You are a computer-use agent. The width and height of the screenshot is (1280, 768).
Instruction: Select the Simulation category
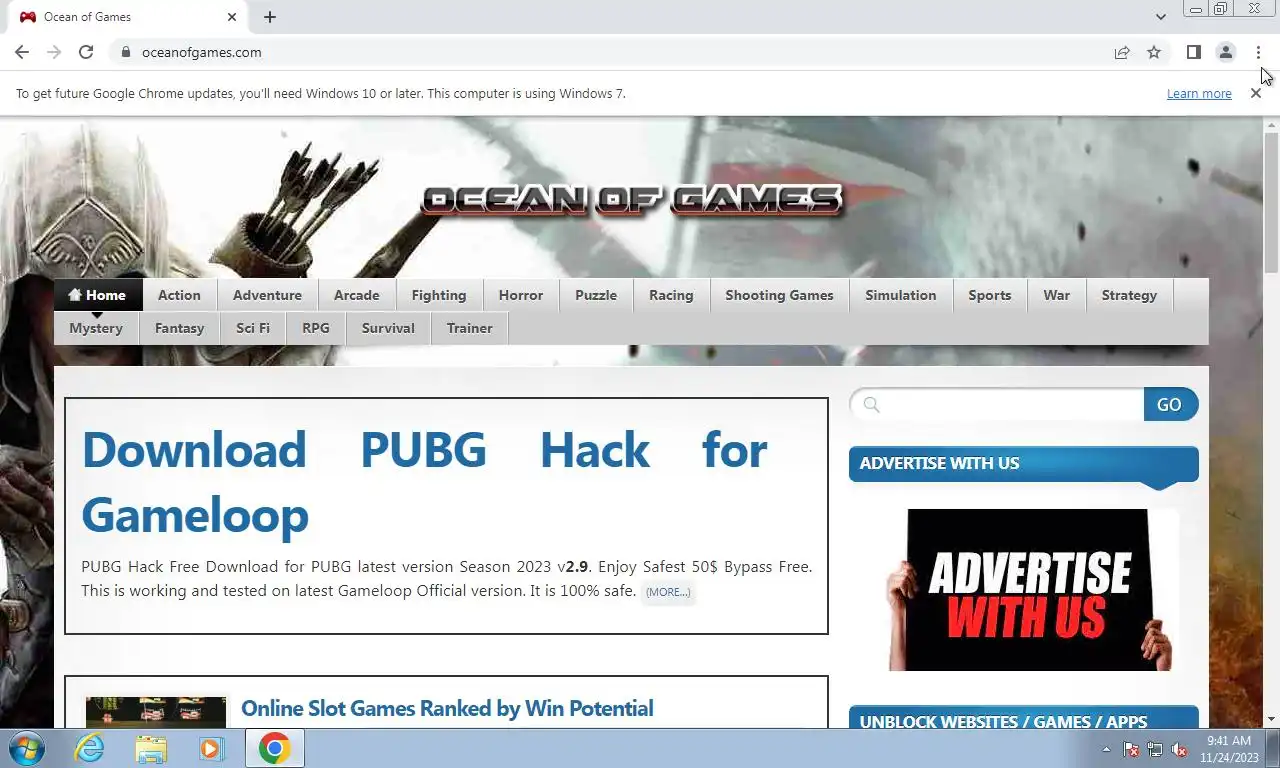point(901,295)
